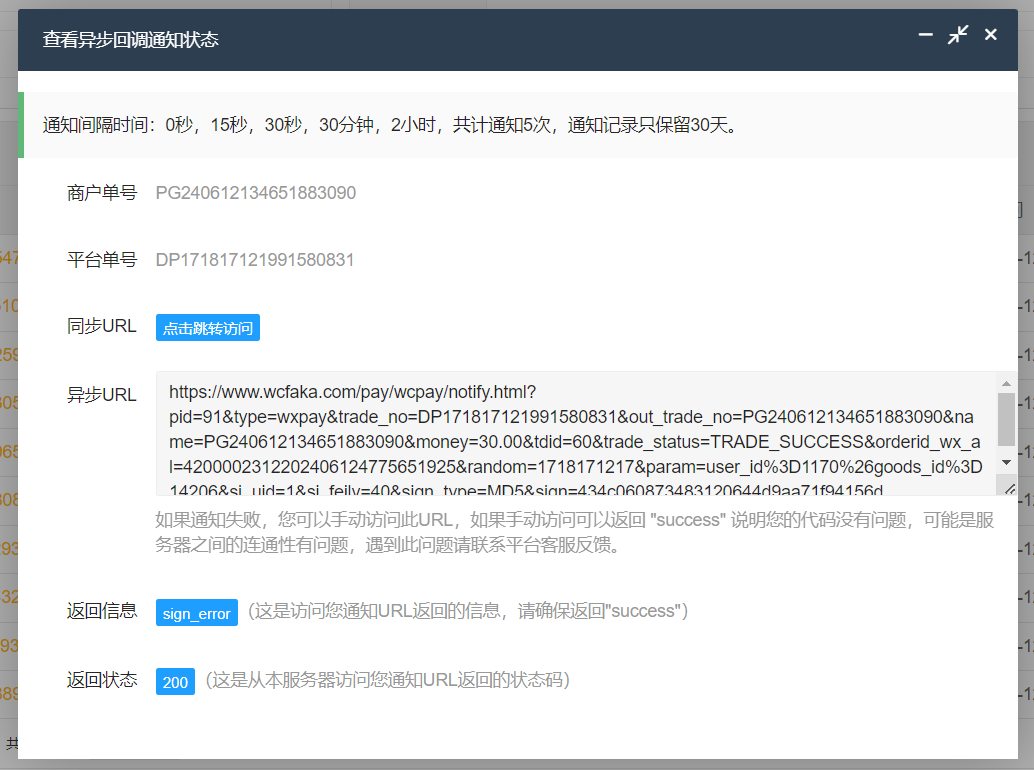Click the 点击跳转访问 button

(208, 328)
